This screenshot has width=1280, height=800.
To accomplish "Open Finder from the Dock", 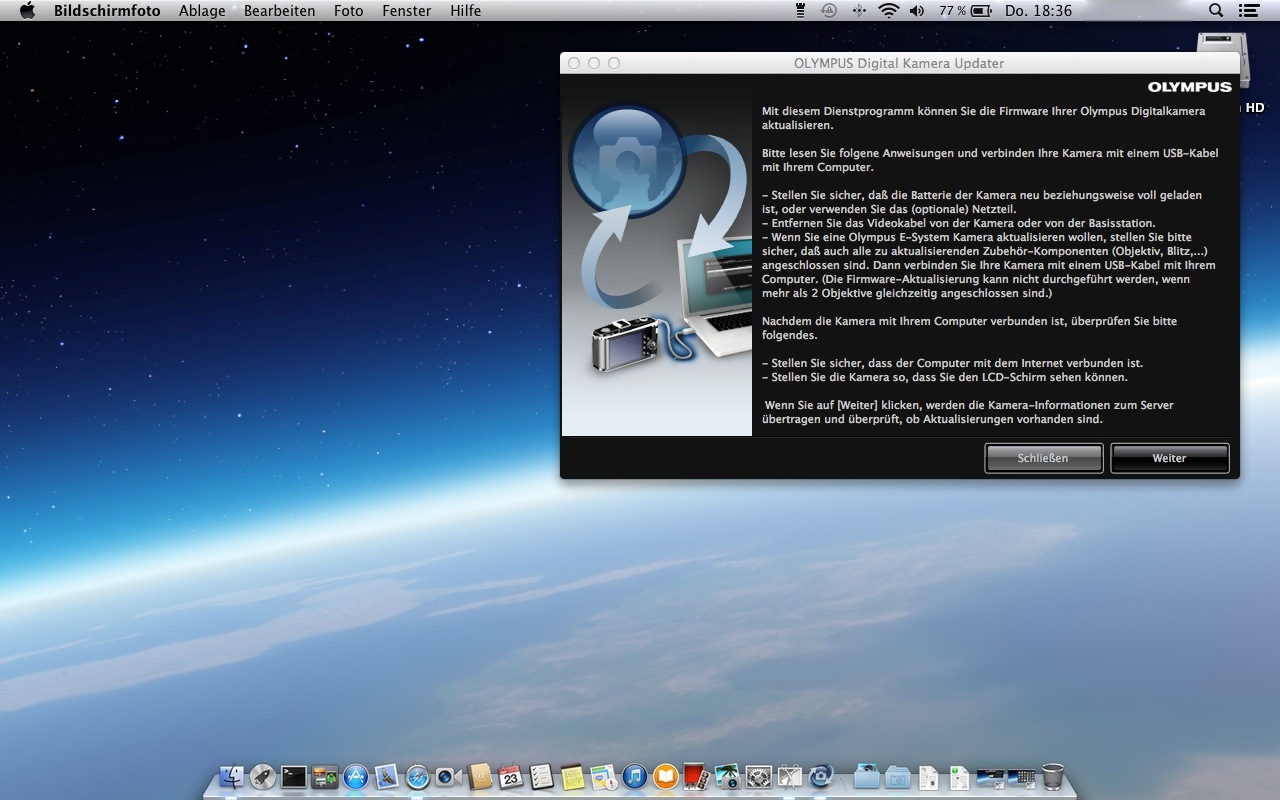I will click(232, 776).
